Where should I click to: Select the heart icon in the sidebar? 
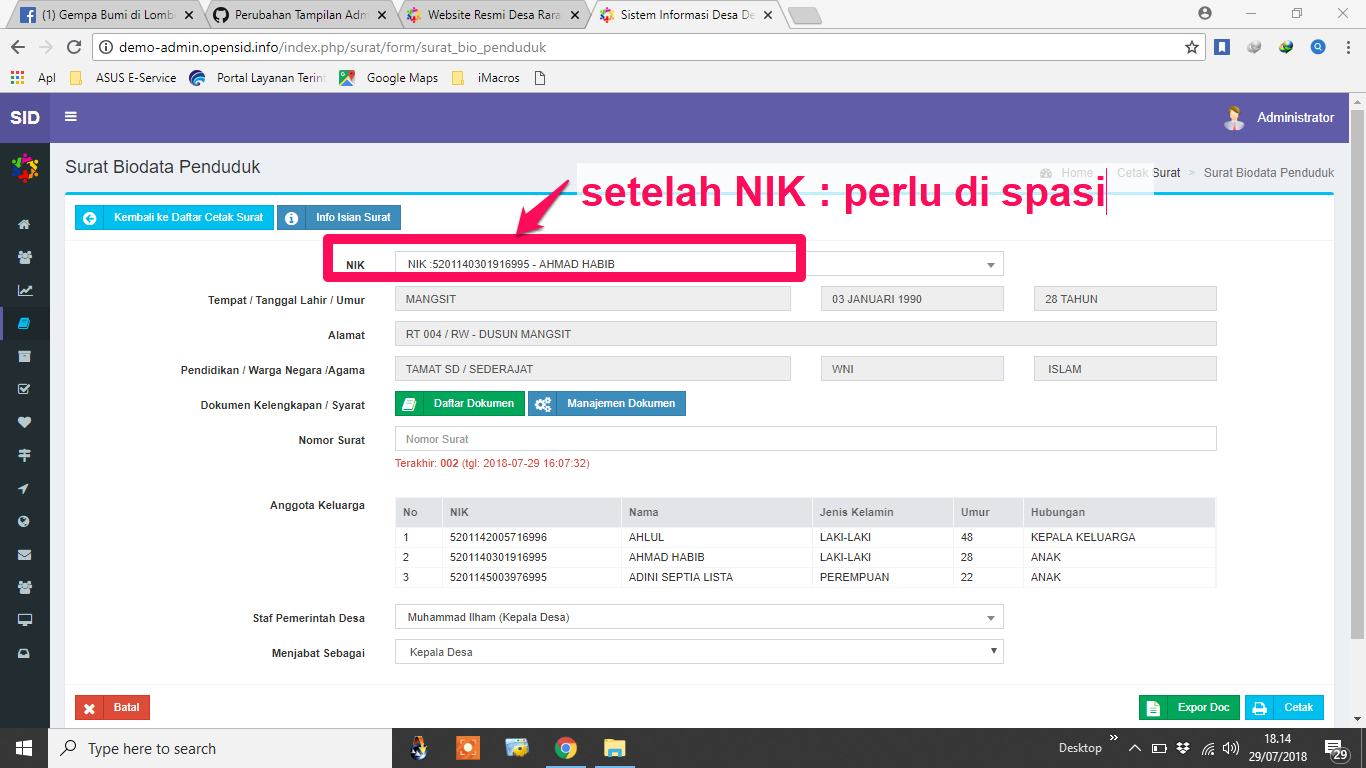coord(24,421)
